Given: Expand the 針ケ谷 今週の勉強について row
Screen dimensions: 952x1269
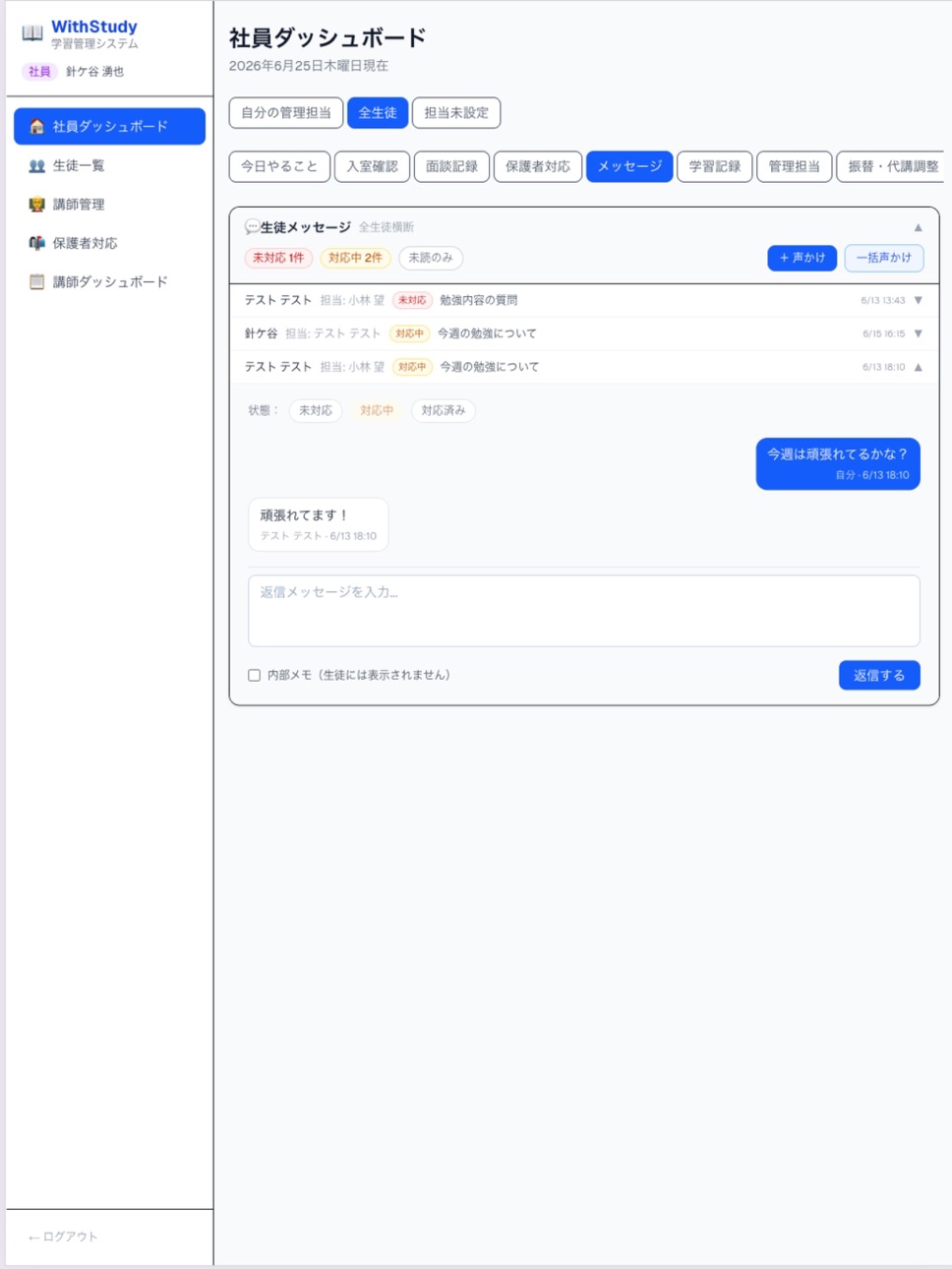Looking at the screenshot, I should [x=584, y=334].
